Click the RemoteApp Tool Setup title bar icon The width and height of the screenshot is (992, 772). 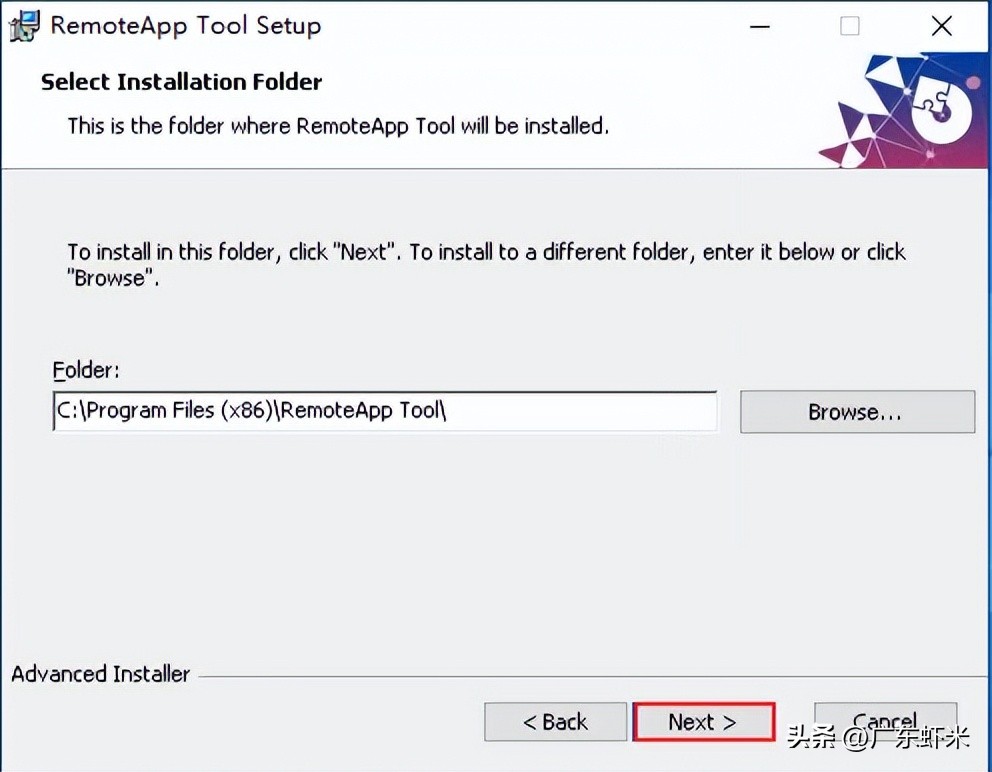click(x=25, y=26)
